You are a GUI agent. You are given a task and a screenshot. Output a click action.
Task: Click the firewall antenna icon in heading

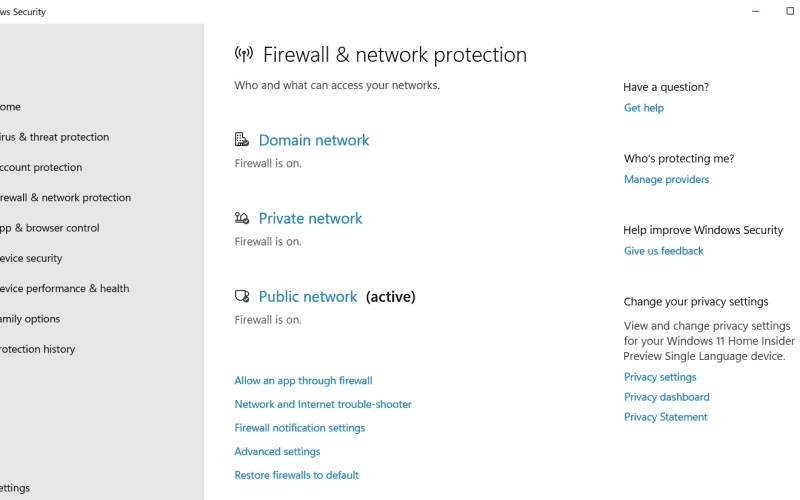[x=244, y=54]
